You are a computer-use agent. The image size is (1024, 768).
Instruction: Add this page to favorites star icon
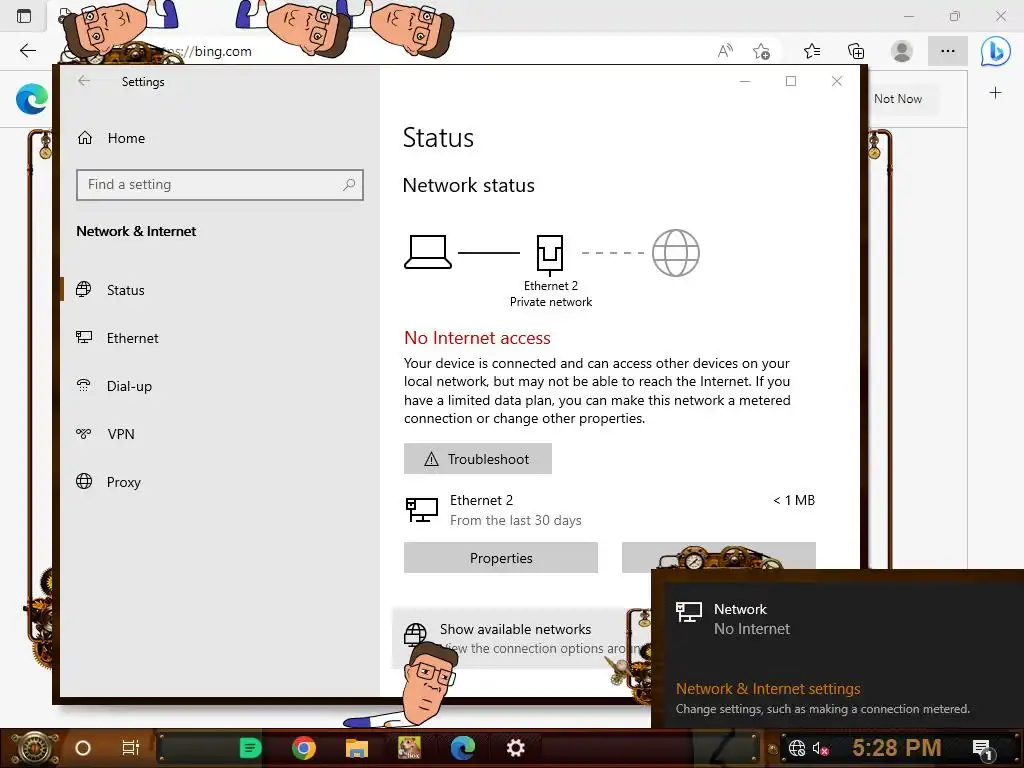(x=761, y=51)
